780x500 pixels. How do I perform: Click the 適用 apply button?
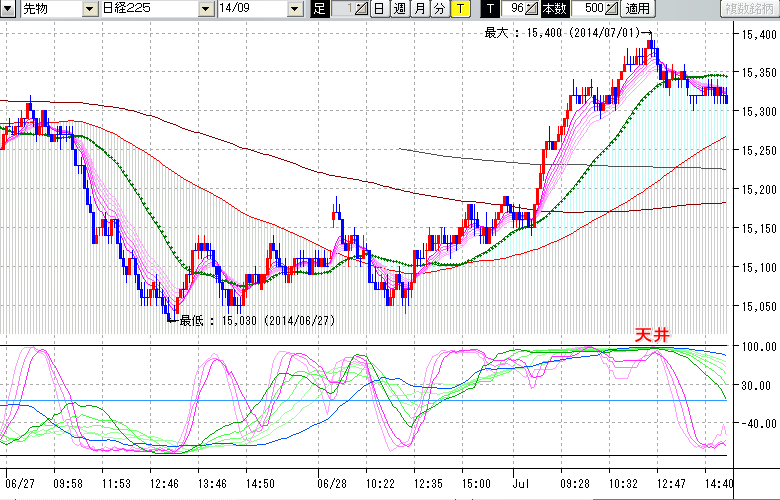pos(637,9)
